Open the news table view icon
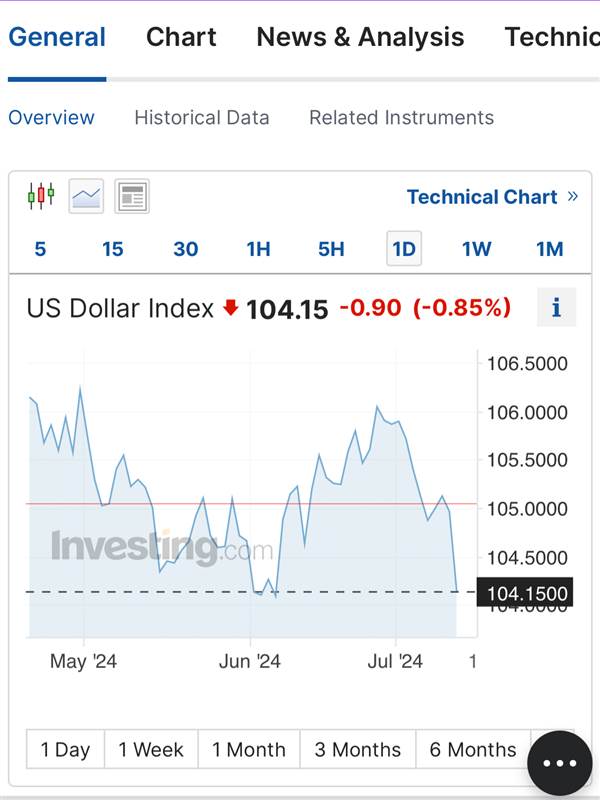Viewport: 600px width, 800px height. pyautogui.click(x=132, y=196)
